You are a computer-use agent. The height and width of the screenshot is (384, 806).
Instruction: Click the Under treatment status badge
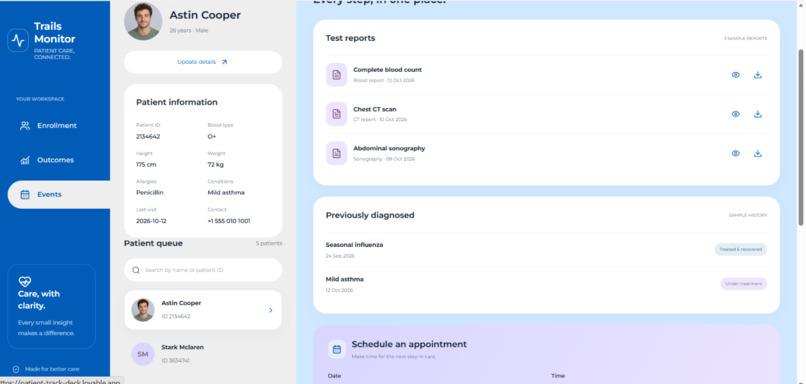tap(743, 284)
